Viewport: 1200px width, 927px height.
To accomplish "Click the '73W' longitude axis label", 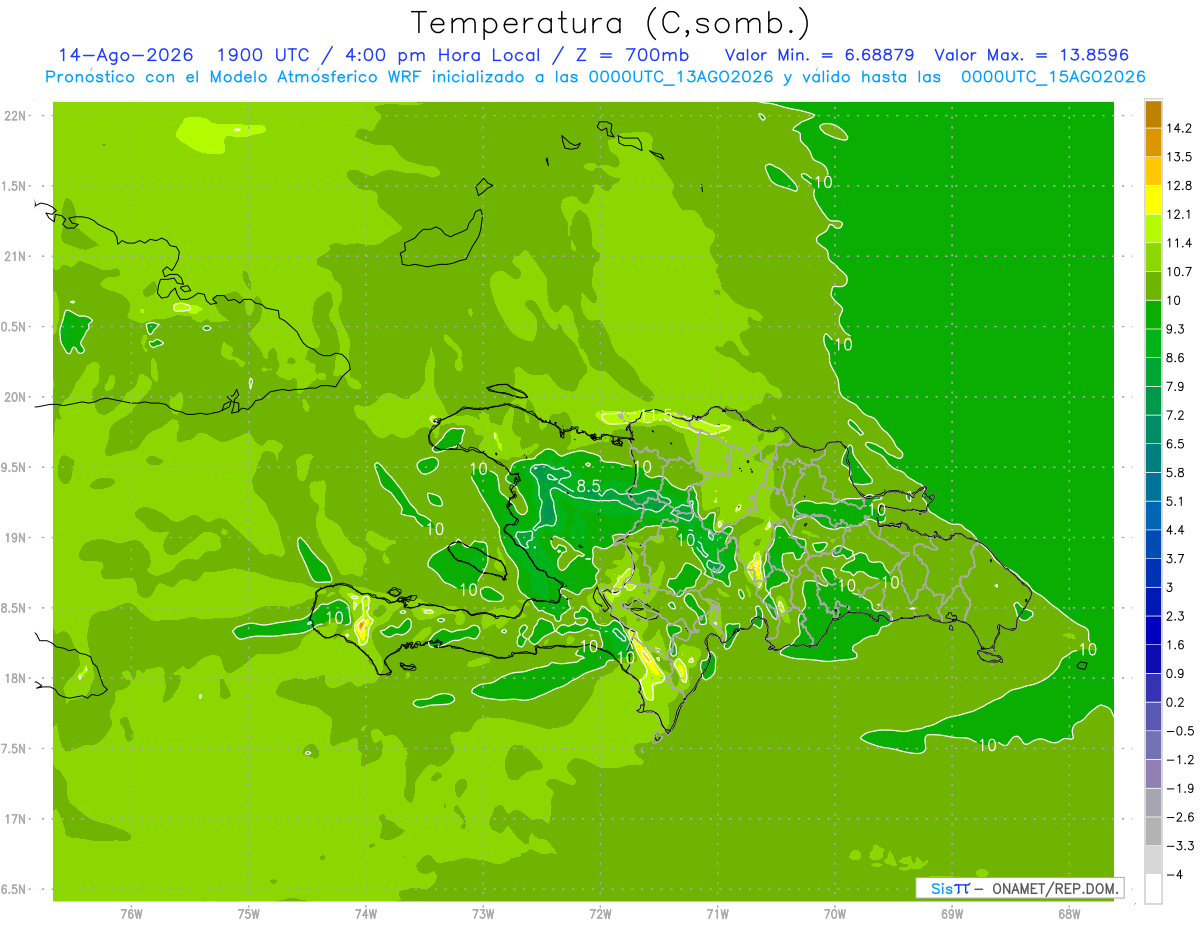I will (x=483, y=913).
